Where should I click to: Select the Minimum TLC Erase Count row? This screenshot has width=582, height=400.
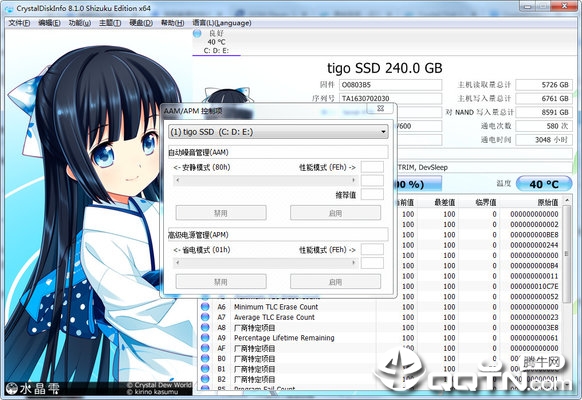[x=380, y=307]
